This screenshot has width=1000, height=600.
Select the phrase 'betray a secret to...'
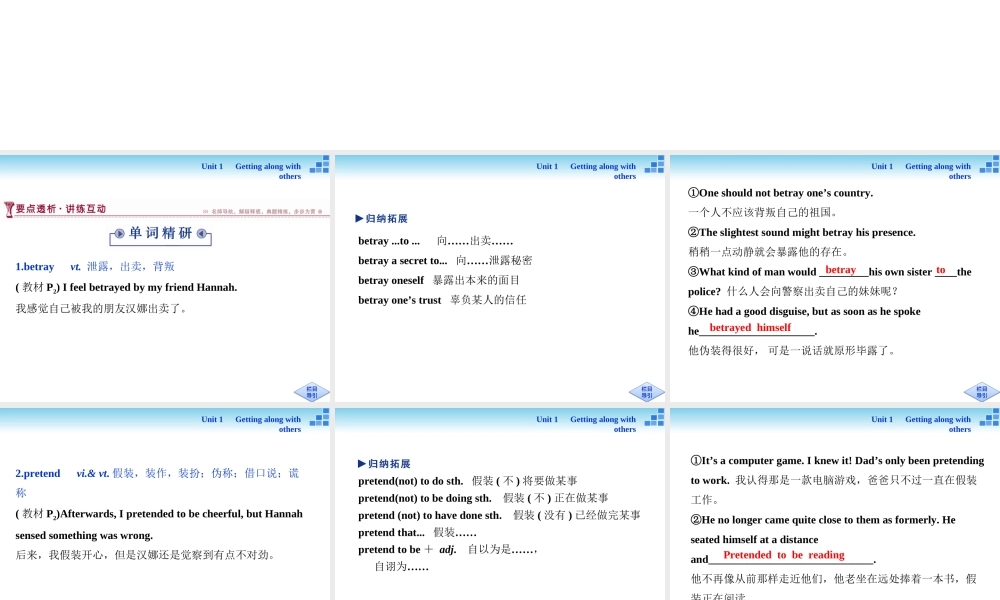pos(402,261)
